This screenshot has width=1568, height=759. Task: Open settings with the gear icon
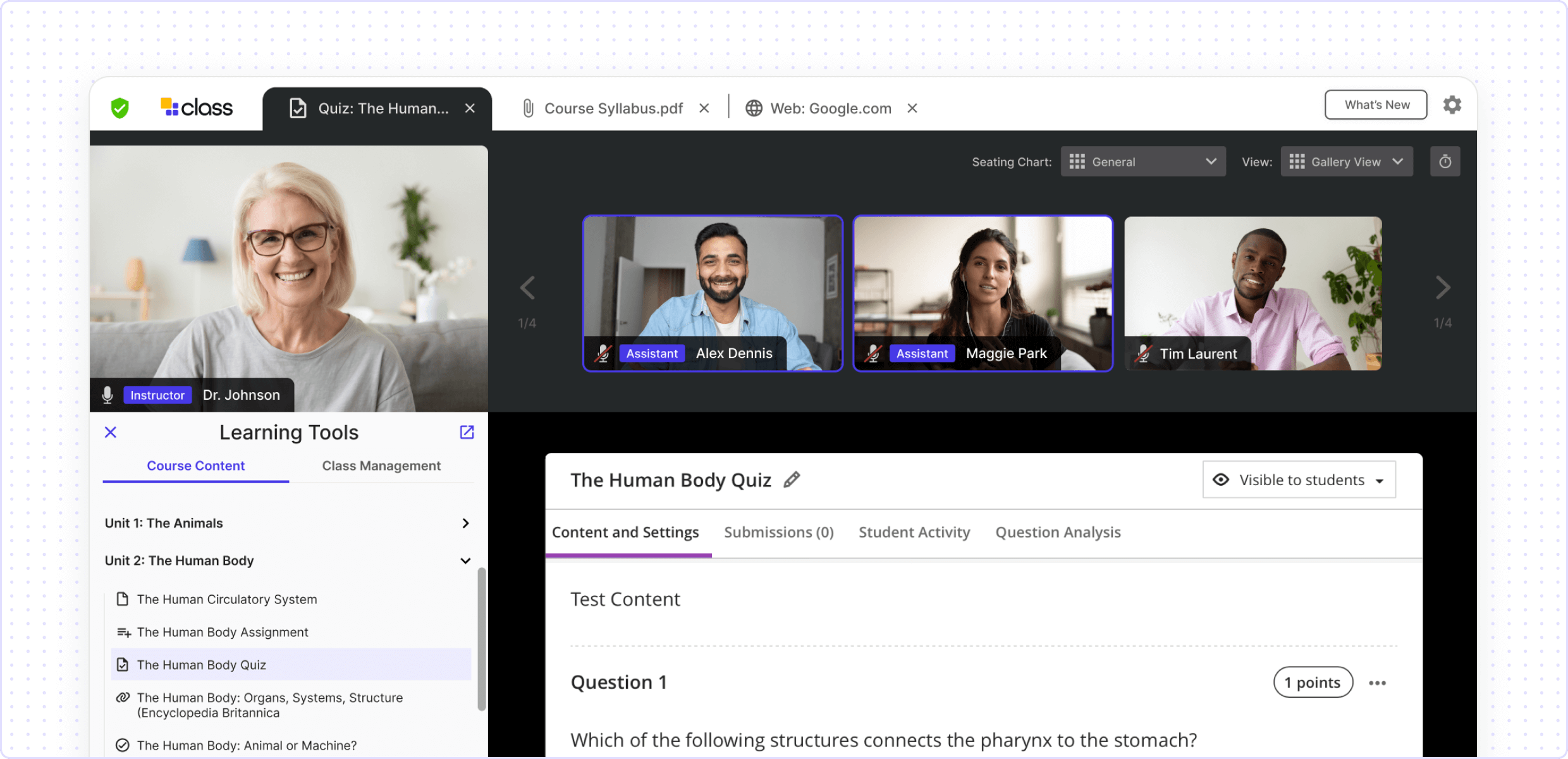click(x=1452, y=105)
